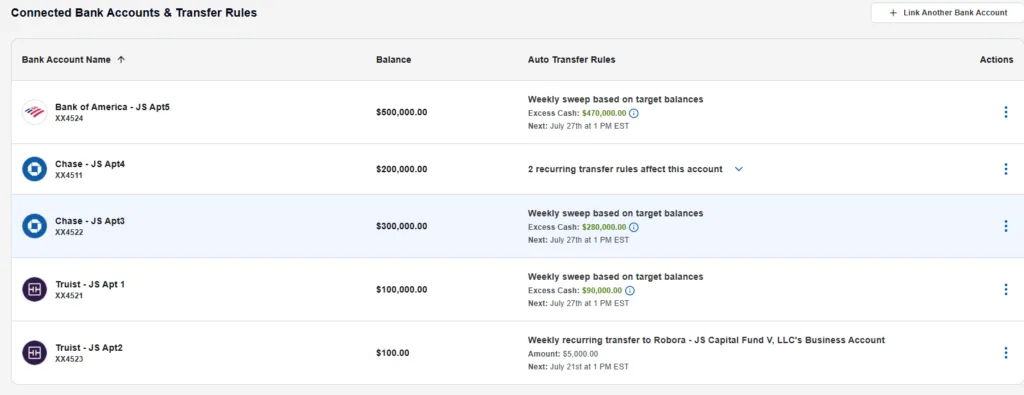This screenshot has height=395, width=1024.
Task: Click the $470,000.00 excess cash amount
Action: click(604, 113)
